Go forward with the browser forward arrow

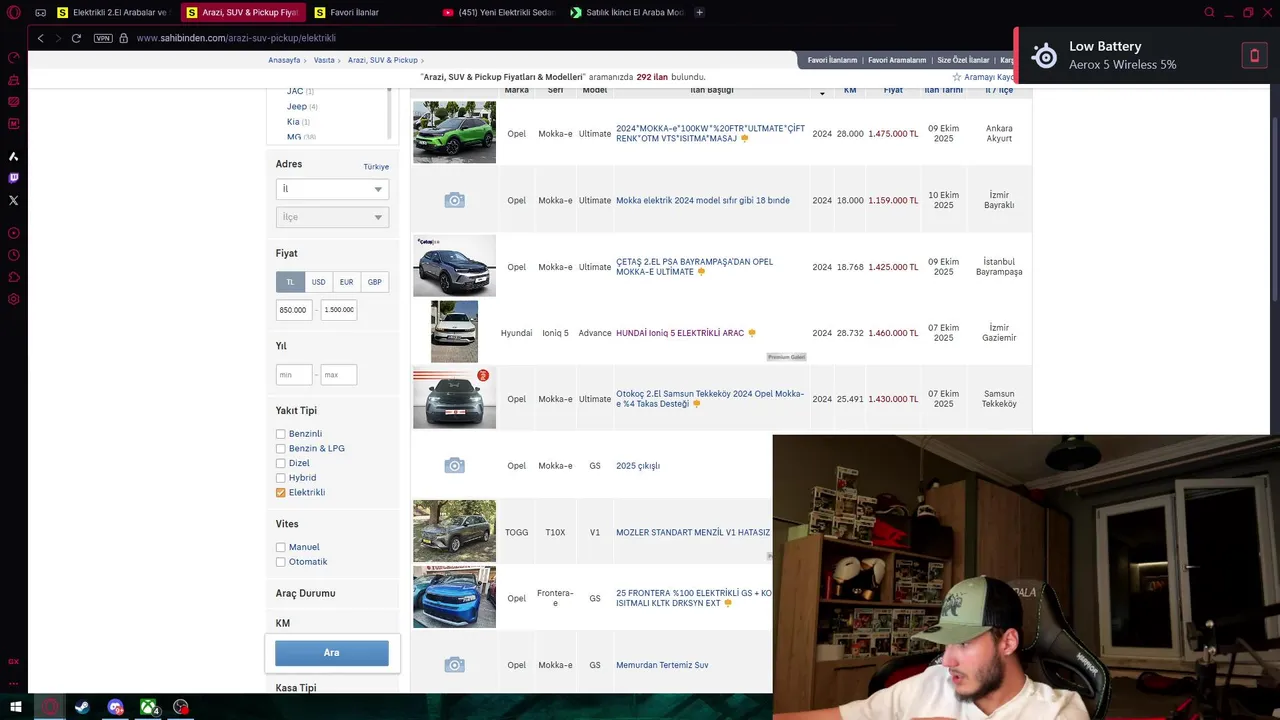(x=58, y=38)
